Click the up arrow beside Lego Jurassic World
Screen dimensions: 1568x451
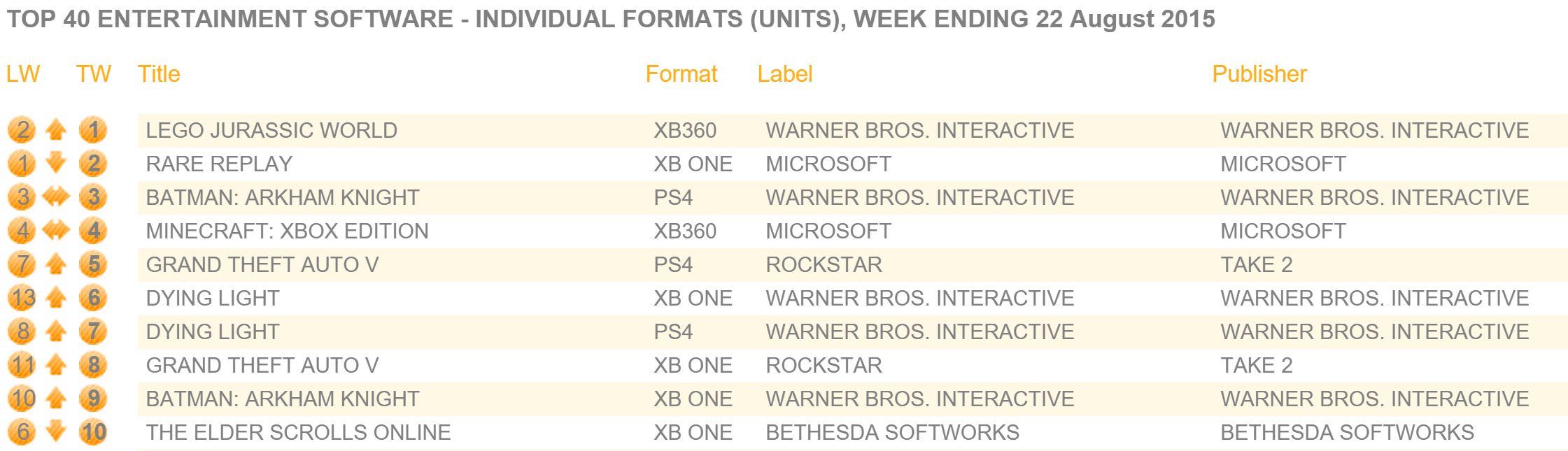(56, 130)
